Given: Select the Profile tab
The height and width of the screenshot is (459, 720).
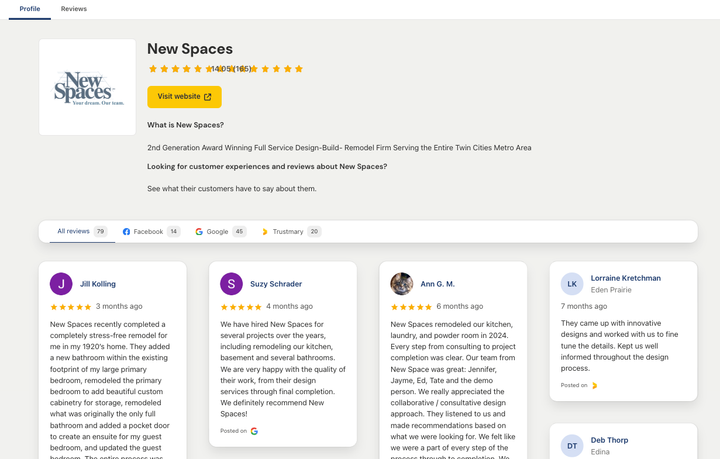Looking at the screenshot, I should pos(30,9).
